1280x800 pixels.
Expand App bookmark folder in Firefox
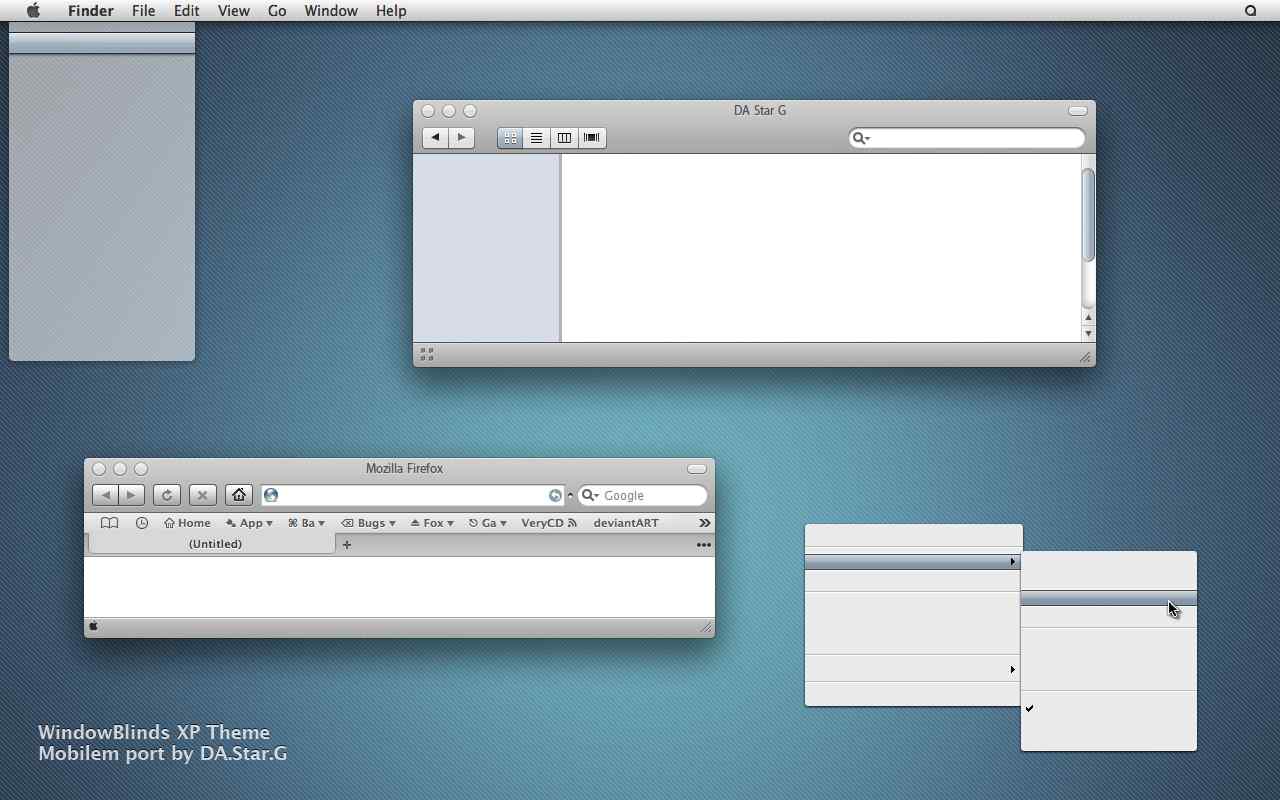click(249, 523)
